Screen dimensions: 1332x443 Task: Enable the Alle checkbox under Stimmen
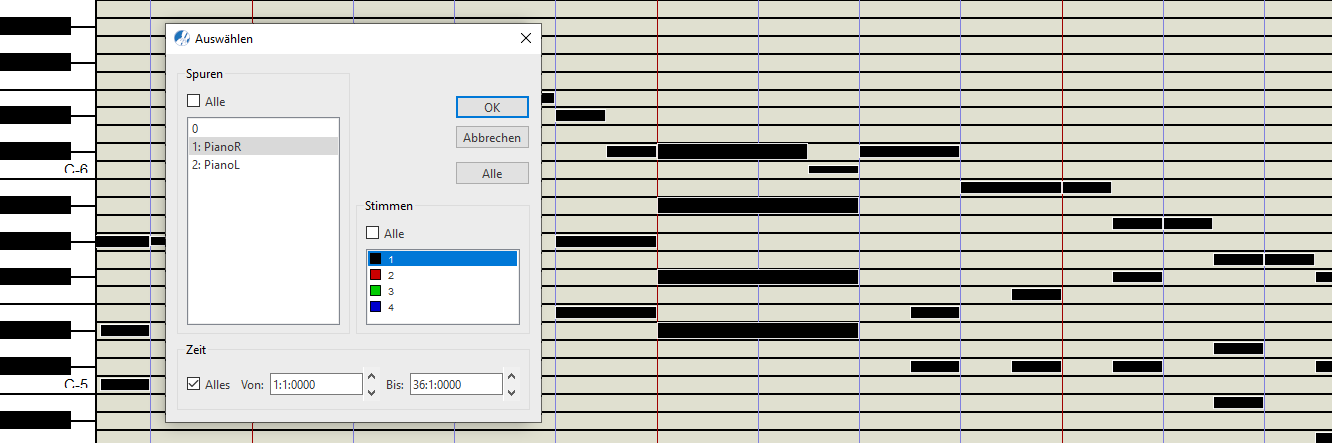pyautogui.click(x=373, y=233)
